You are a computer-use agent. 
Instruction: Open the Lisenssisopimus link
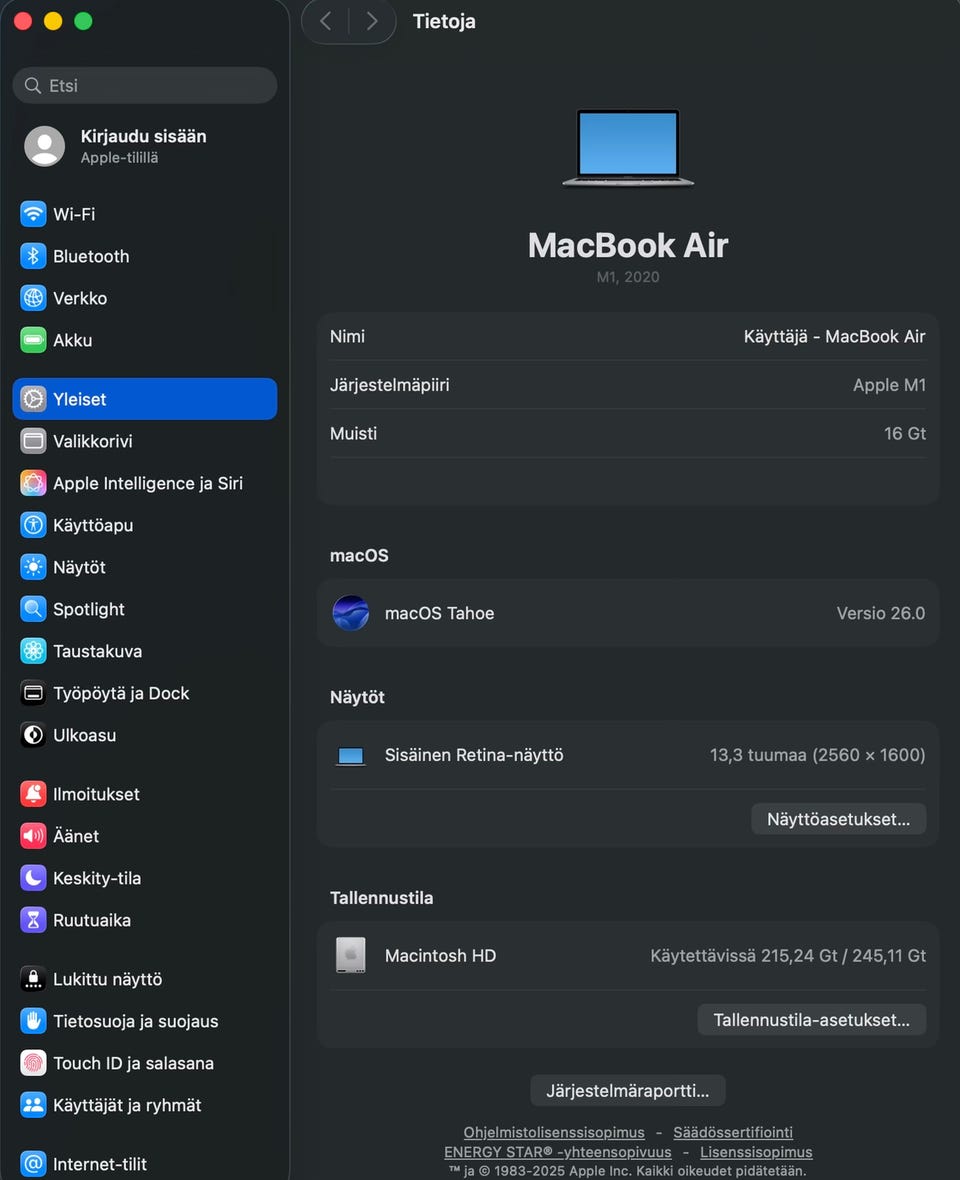[x=756, y=1152]
